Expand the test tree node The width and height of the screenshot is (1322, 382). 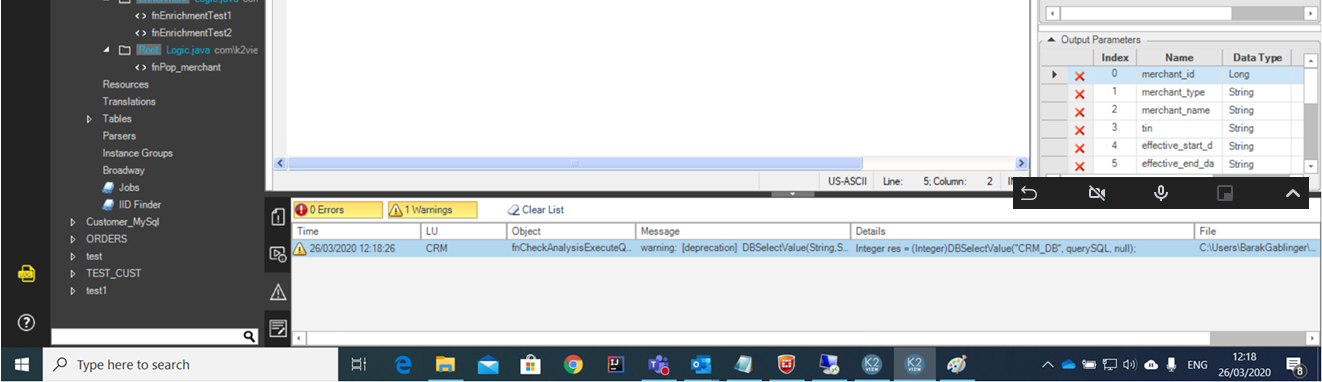[73, 256]
